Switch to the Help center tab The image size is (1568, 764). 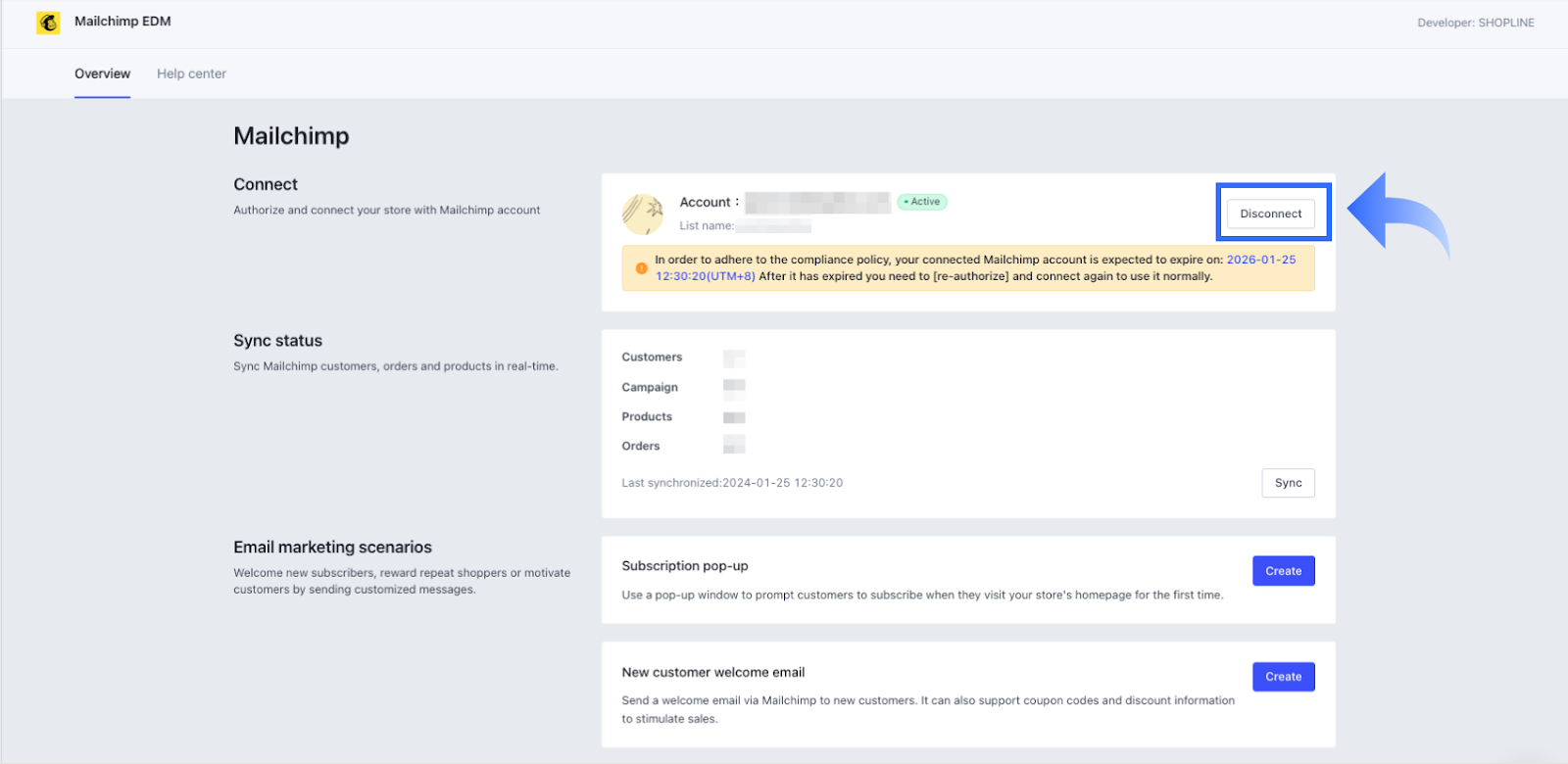tap(191, 73)
